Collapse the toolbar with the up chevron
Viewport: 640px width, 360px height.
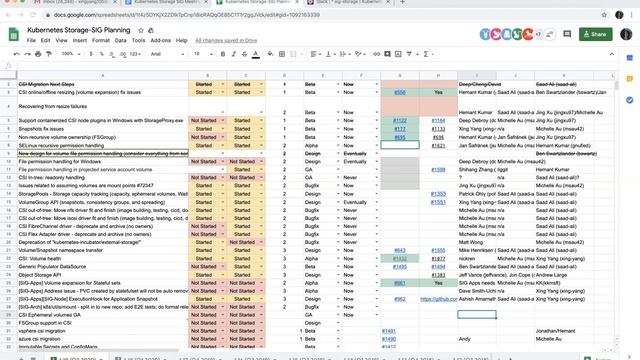click(611, 54)
